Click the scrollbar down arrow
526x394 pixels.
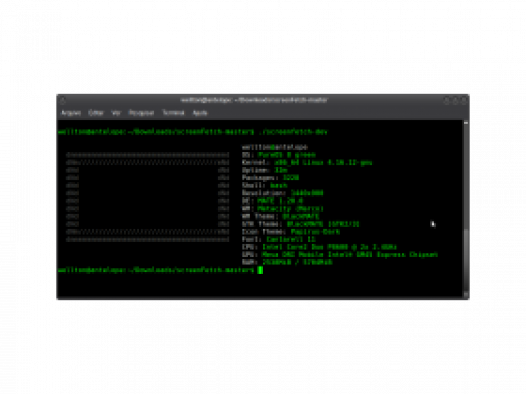[466, 294]
